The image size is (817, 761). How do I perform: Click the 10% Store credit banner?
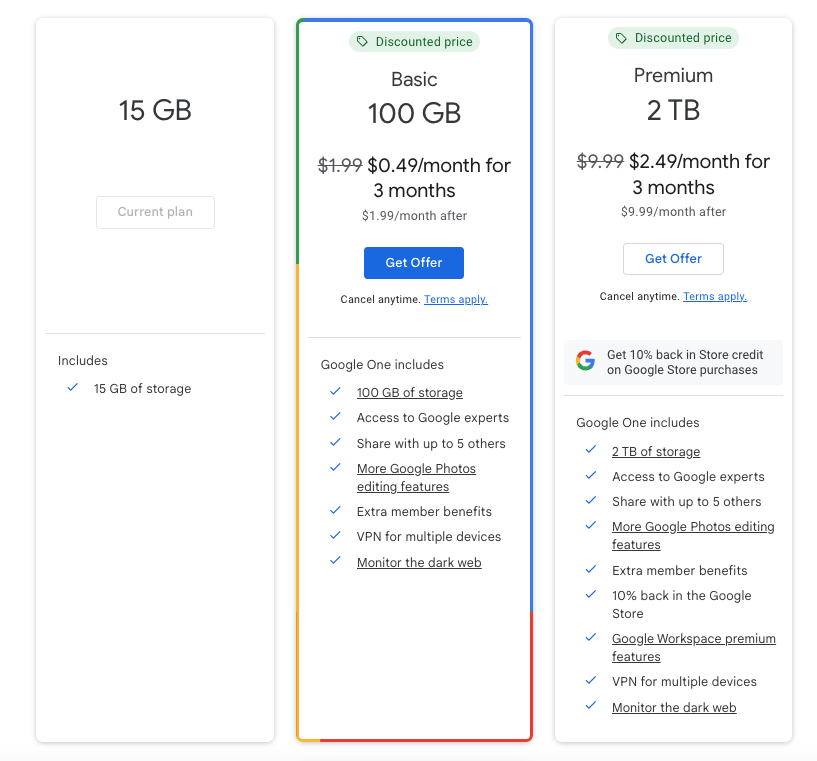674,362
